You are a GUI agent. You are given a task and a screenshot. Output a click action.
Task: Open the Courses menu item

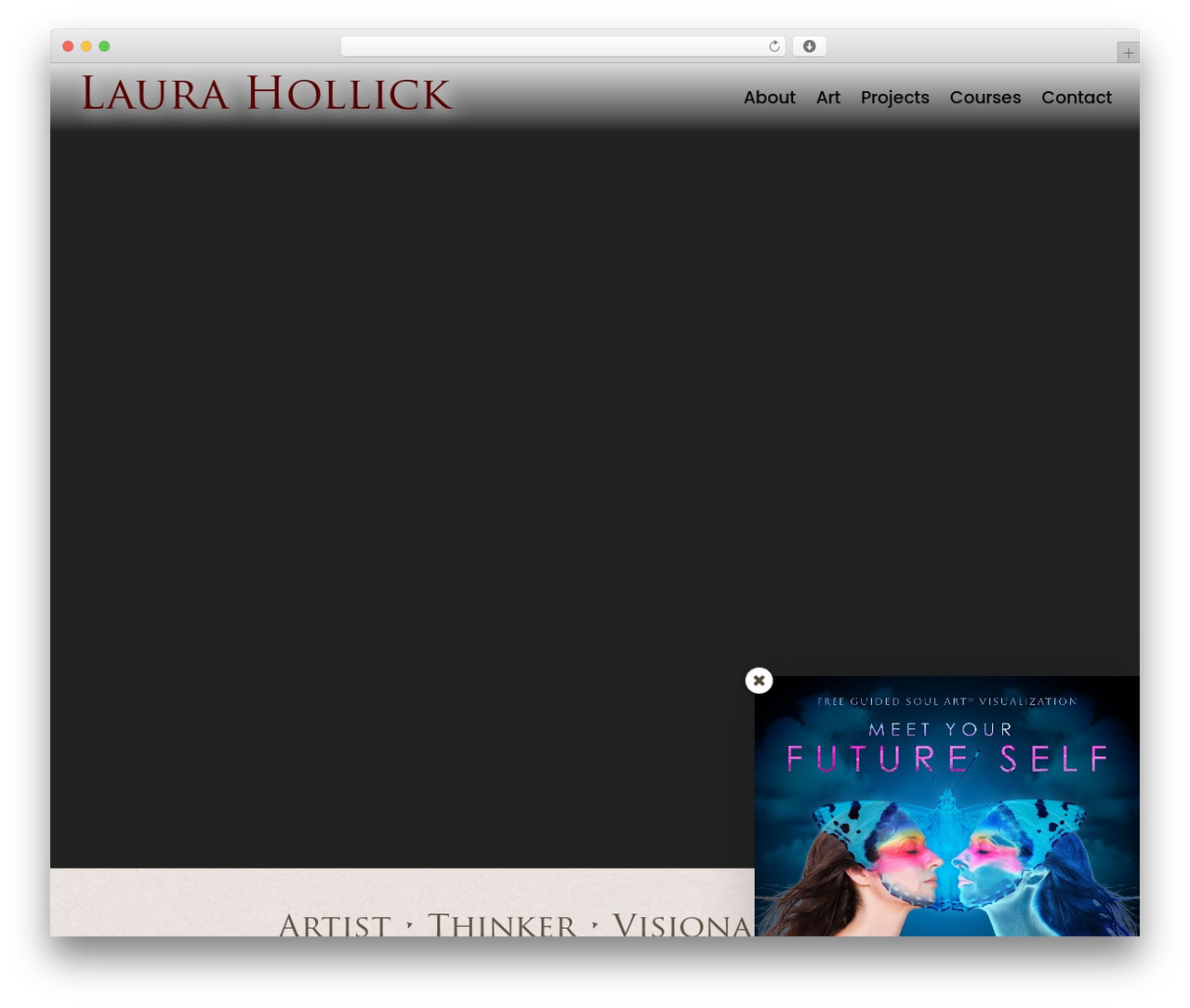(x=985, y=98)
